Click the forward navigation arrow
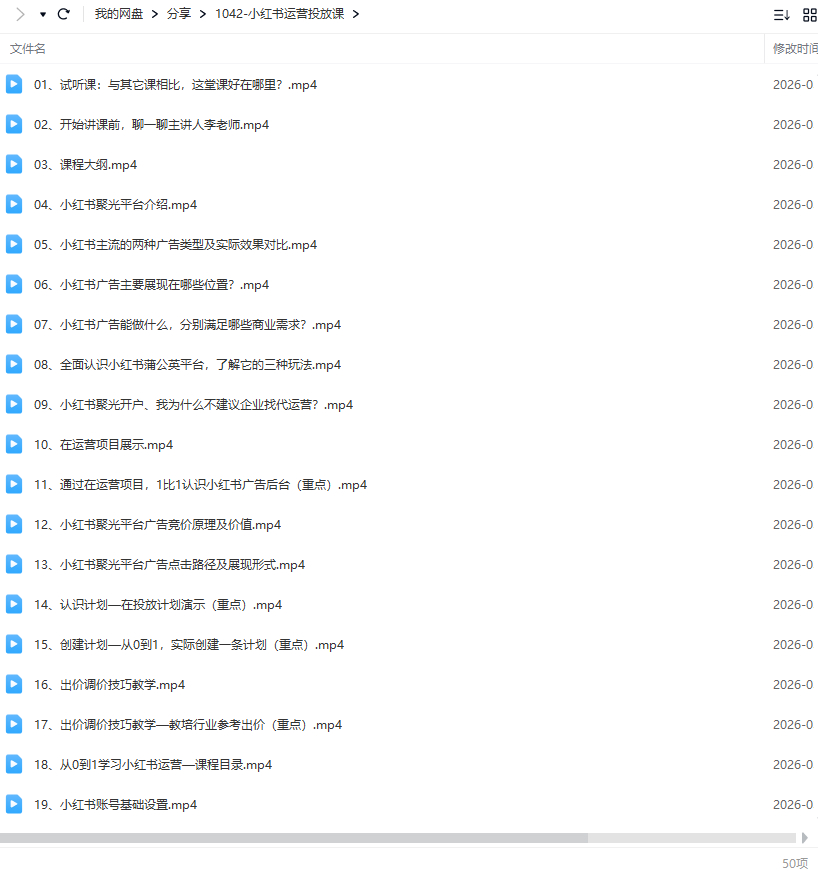818x871 pixels. 19,14
